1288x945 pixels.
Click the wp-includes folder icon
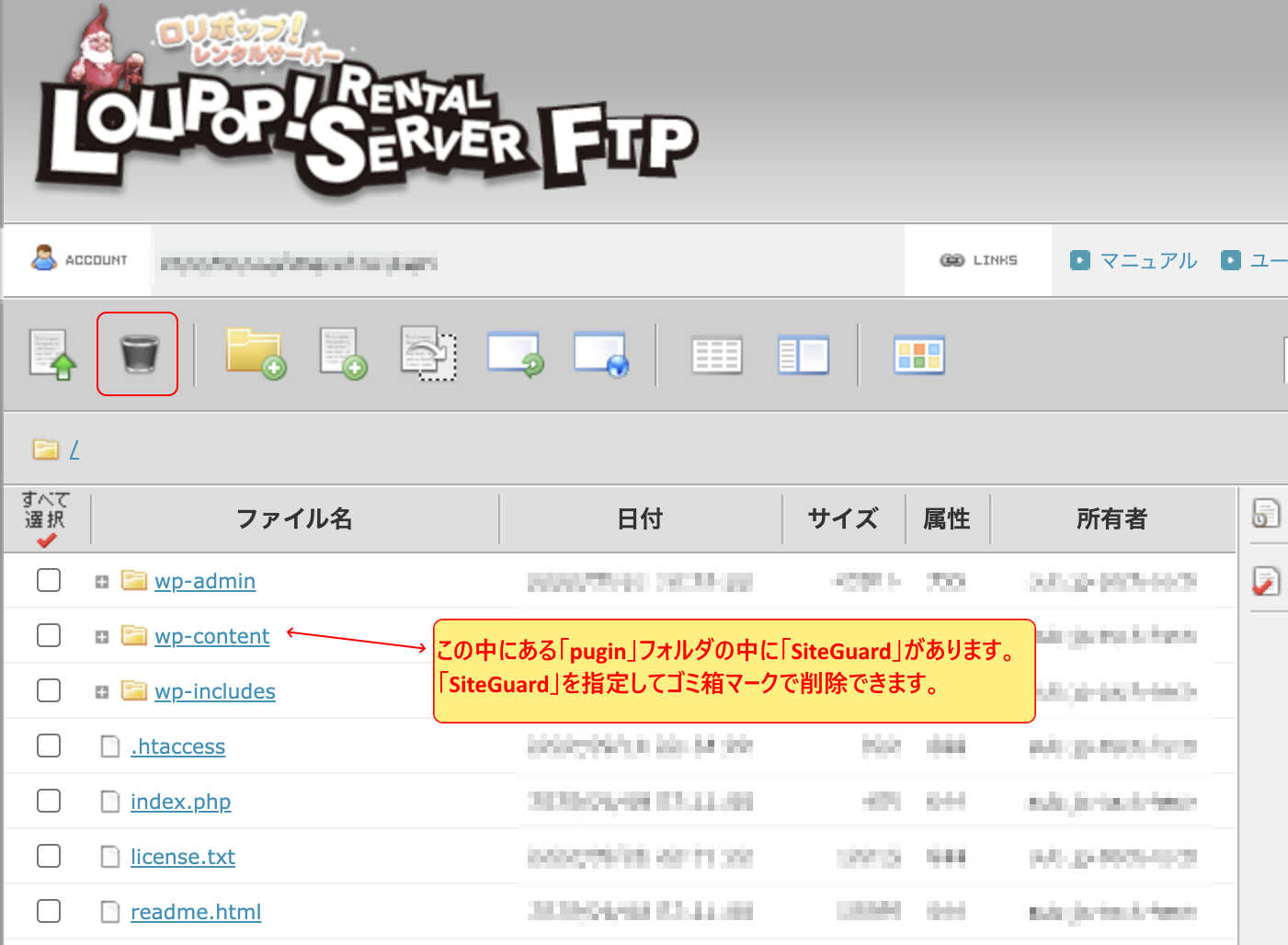coord(134,690)
